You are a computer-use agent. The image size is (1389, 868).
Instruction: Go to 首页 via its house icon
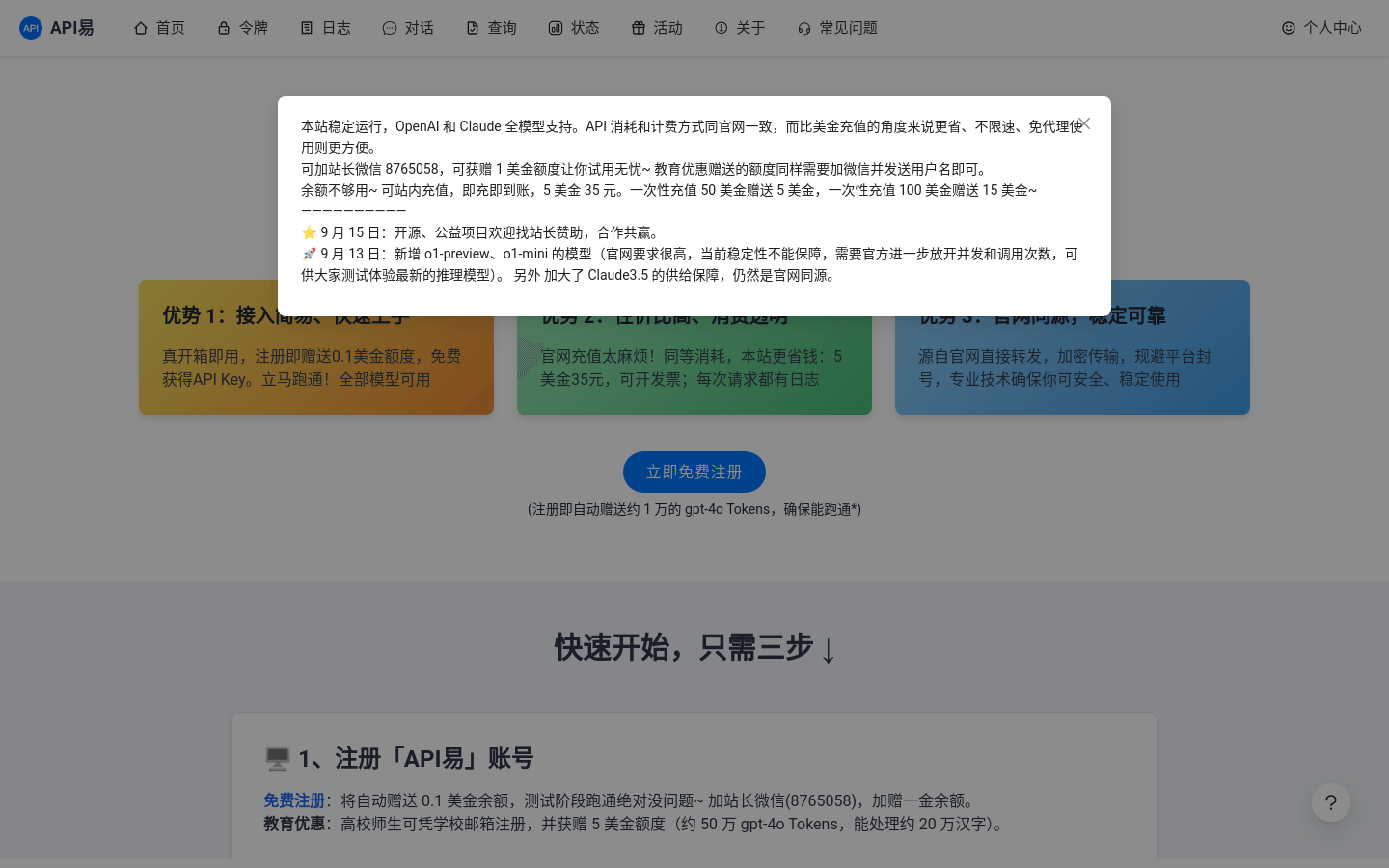tap(141, 28)
